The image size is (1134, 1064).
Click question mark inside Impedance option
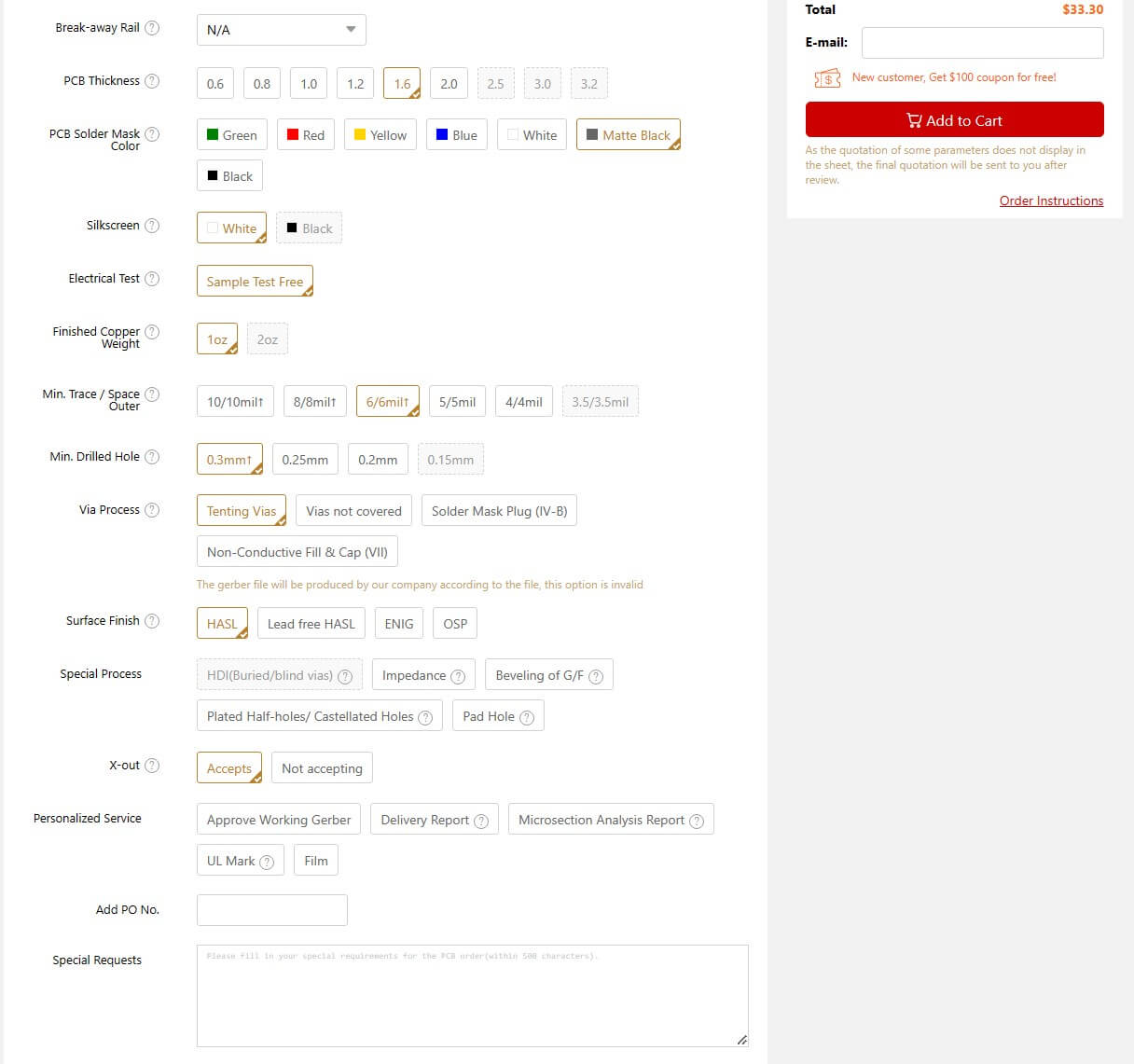pyautogui.click(x=458, y=676)
